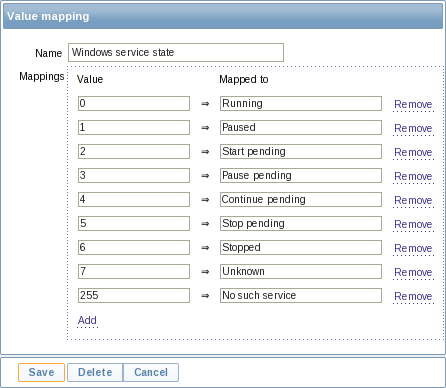The width and height of the screenshot is (446, 388).
Task: Click the value field containing 3
Action: tap(134, 175)
